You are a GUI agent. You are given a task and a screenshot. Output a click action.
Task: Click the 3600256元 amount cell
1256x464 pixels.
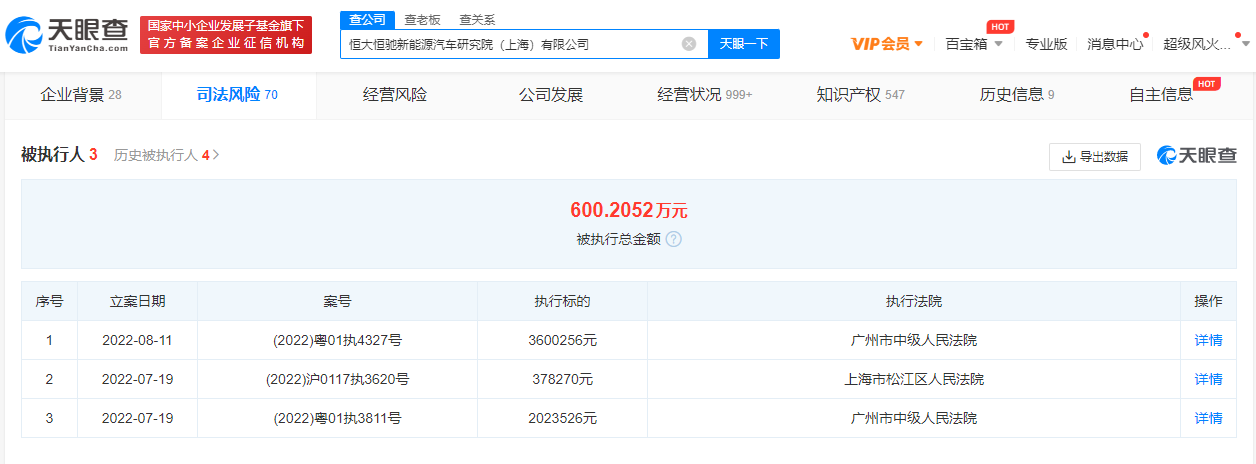[x=562, y=340]
